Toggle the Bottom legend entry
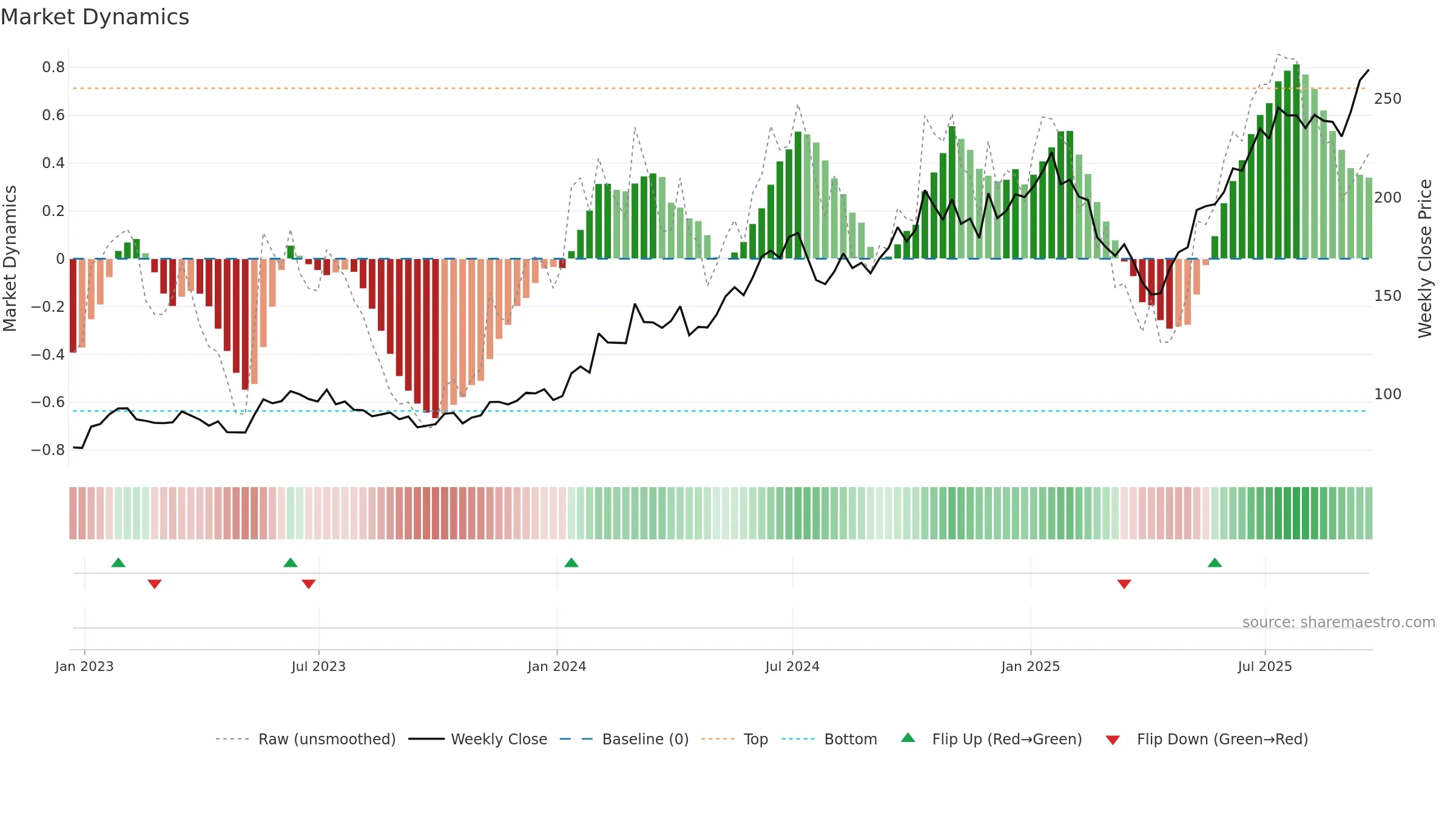 (x=829, y=739)
